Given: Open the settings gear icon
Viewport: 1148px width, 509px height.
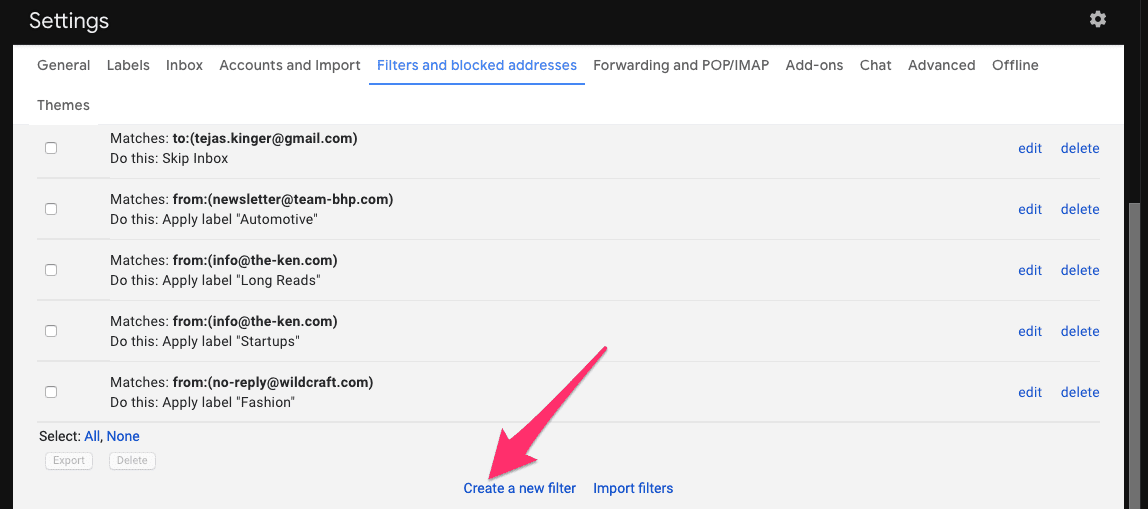Looking at the screenshot, I should [x=1097, y=19].
